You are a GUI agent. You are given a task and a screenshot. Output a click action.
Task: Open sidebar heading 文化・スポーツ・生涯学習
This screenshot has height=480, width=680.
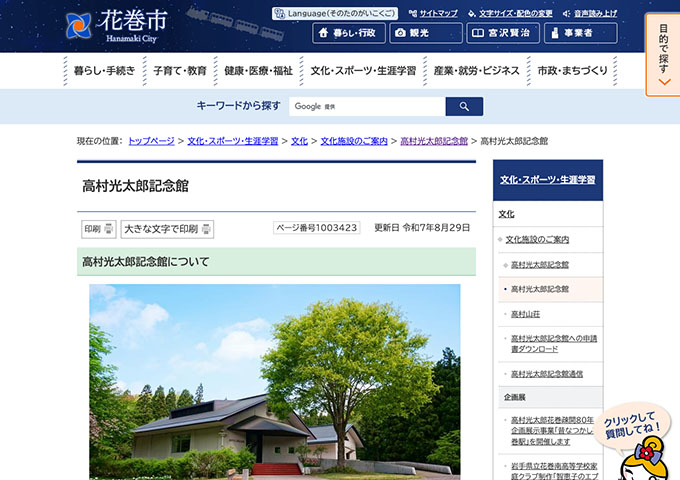(548, 180)
